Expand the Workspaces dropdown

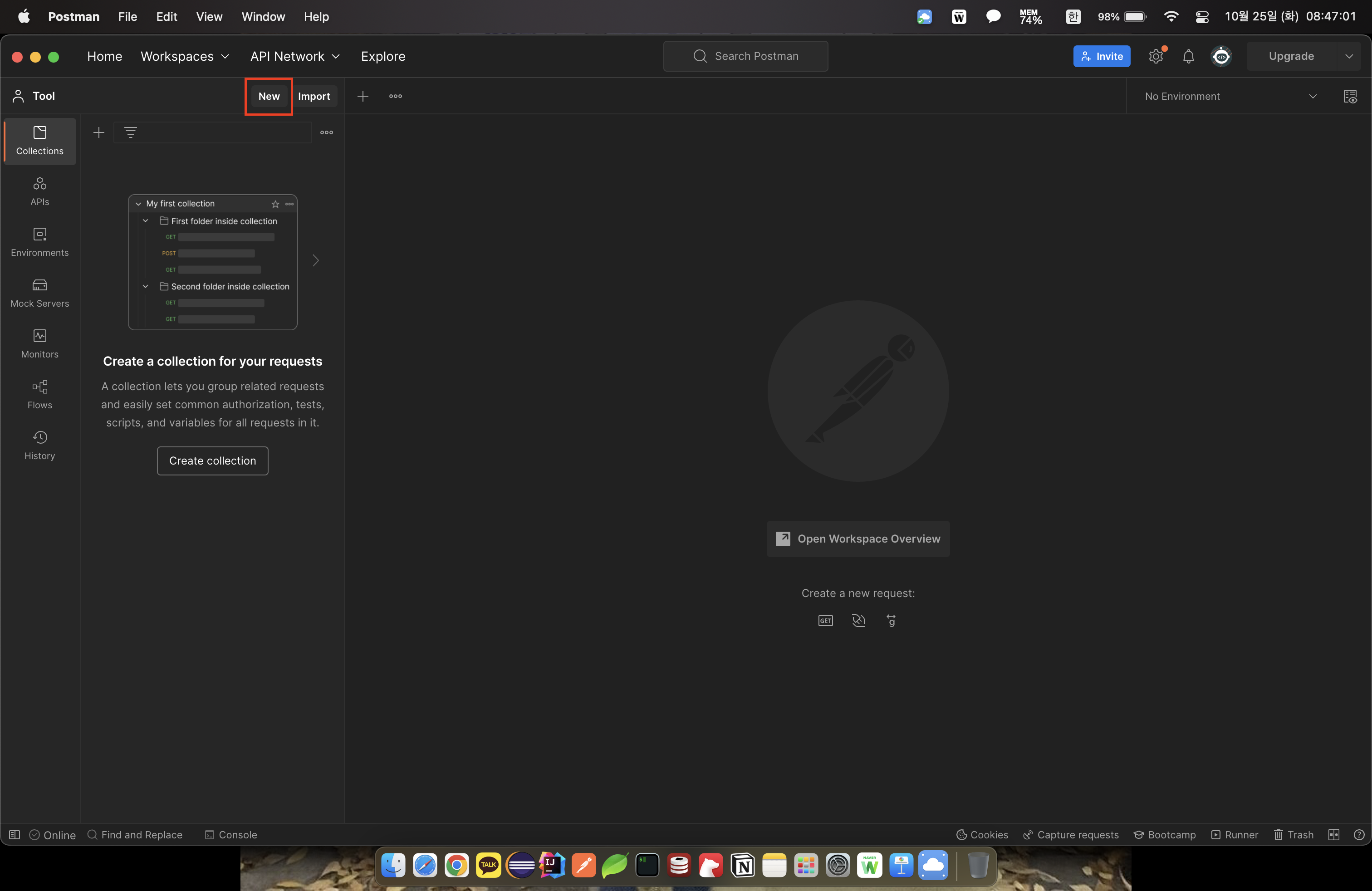(185, 56)
